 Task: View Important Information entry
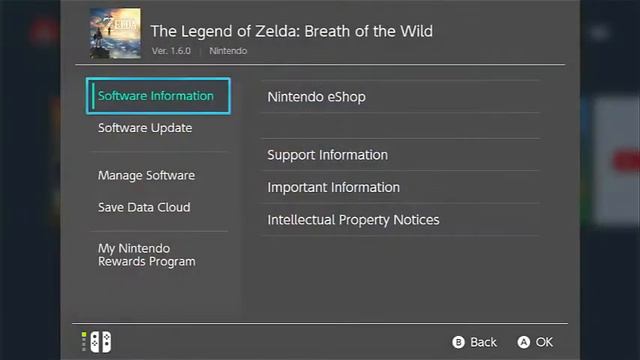point(400,187)
